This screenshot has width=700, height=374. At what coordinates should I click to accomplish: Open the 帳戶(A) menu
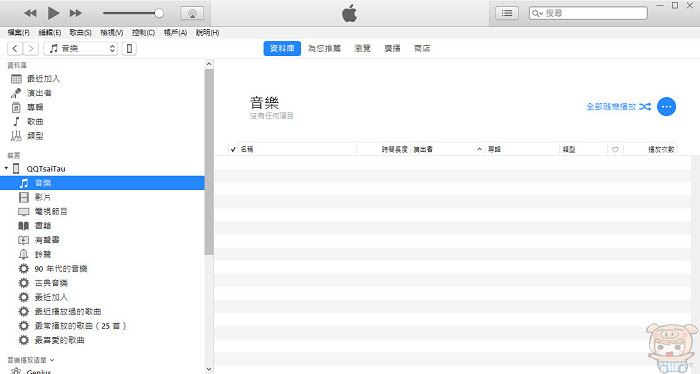point(175,33)
